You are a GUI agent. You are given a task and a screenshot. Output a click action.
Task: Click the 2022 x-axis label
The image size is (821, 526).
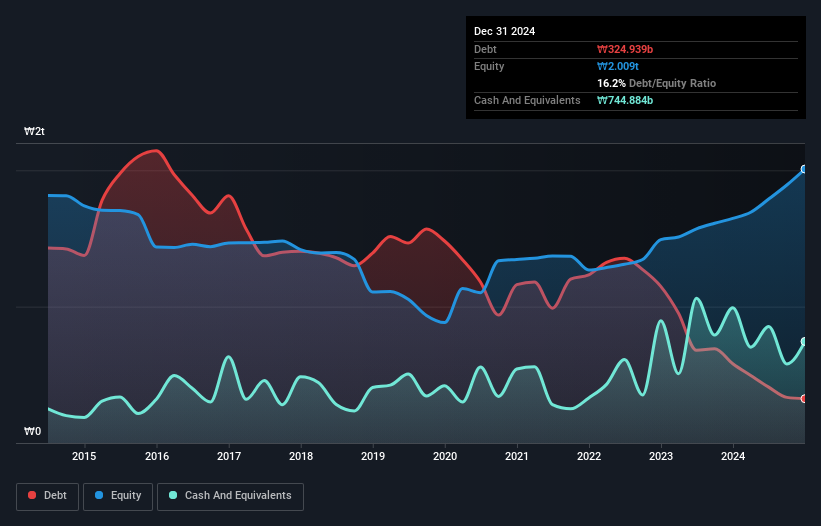pos(589,456)
